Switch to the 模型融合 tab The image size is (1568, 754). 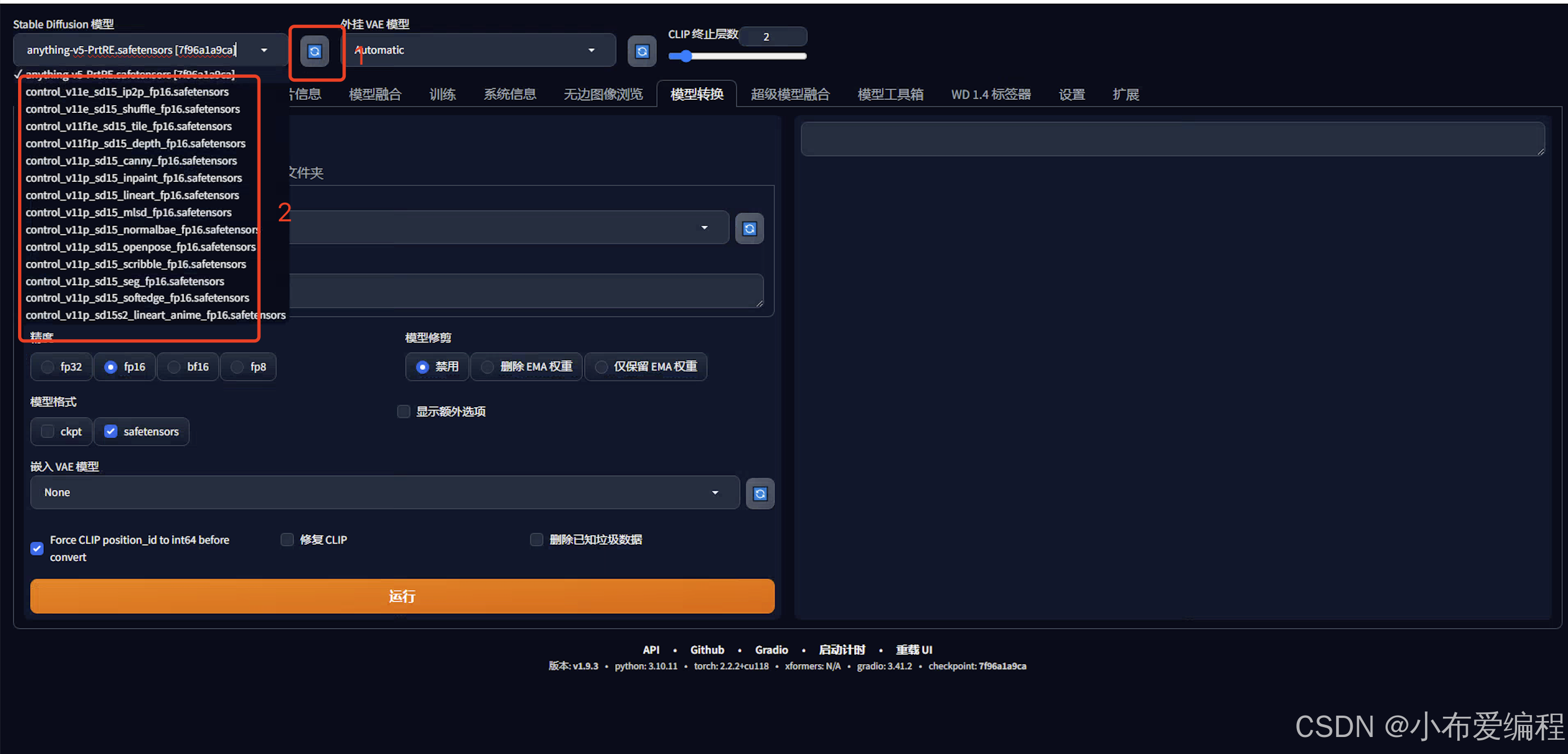[375, 94]
